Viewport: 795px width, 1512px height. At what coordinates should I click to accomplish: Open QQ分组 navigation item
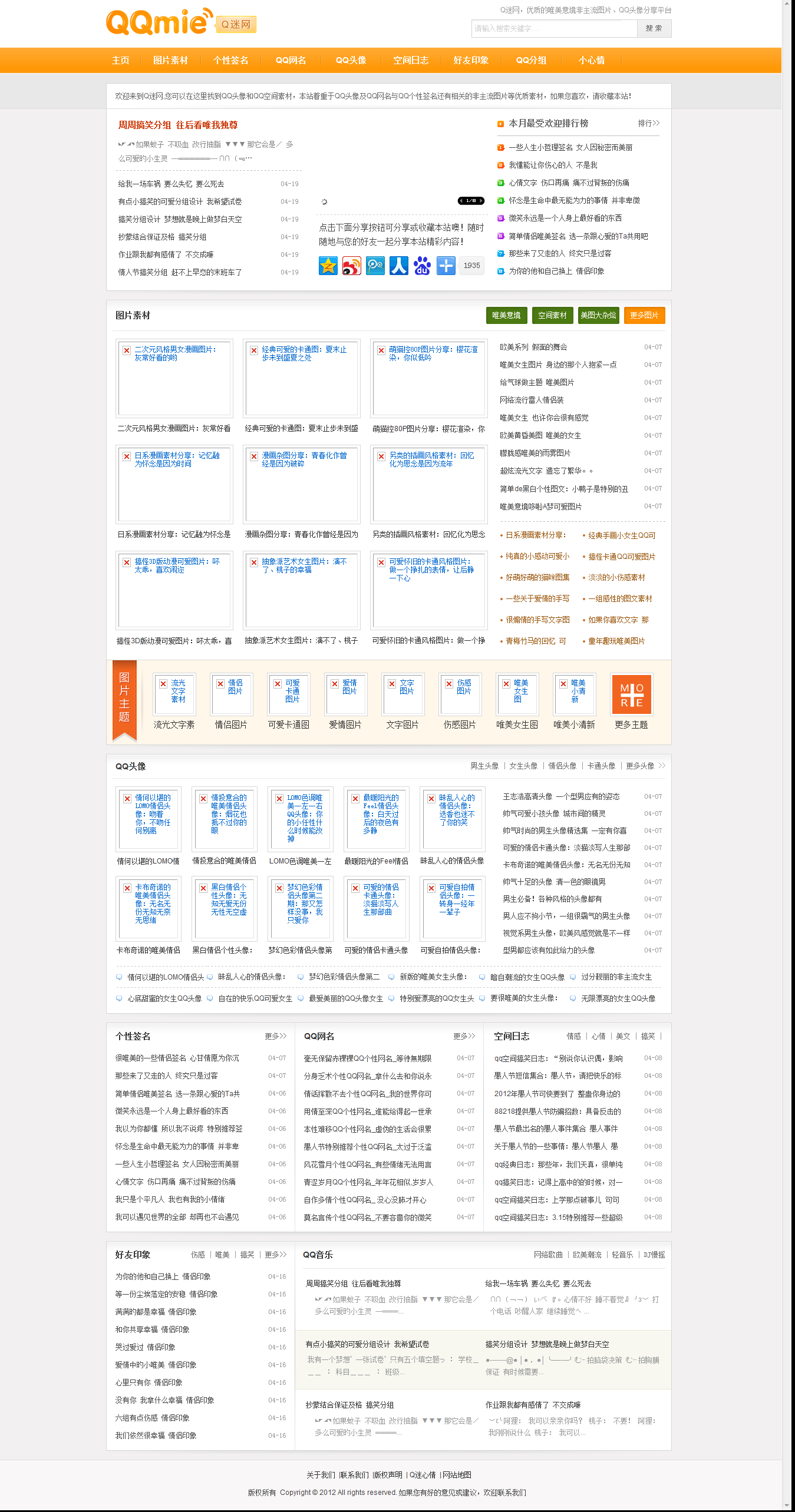pyautogui.click(x=531, y=60)
